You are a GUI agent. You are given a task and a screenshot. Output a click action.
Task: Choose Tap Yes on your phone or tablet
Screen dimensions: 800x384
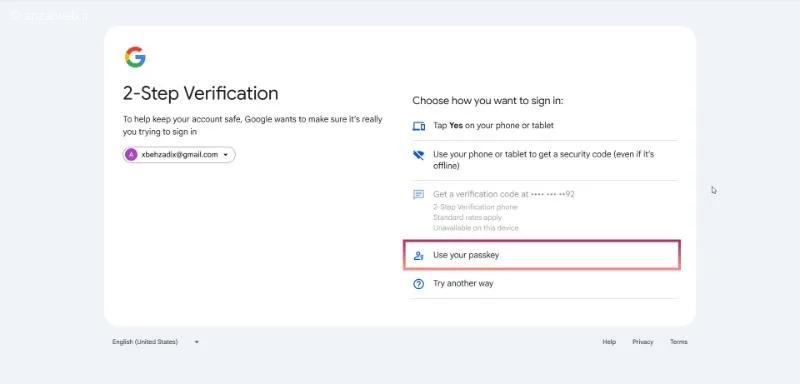coord(545,125)
